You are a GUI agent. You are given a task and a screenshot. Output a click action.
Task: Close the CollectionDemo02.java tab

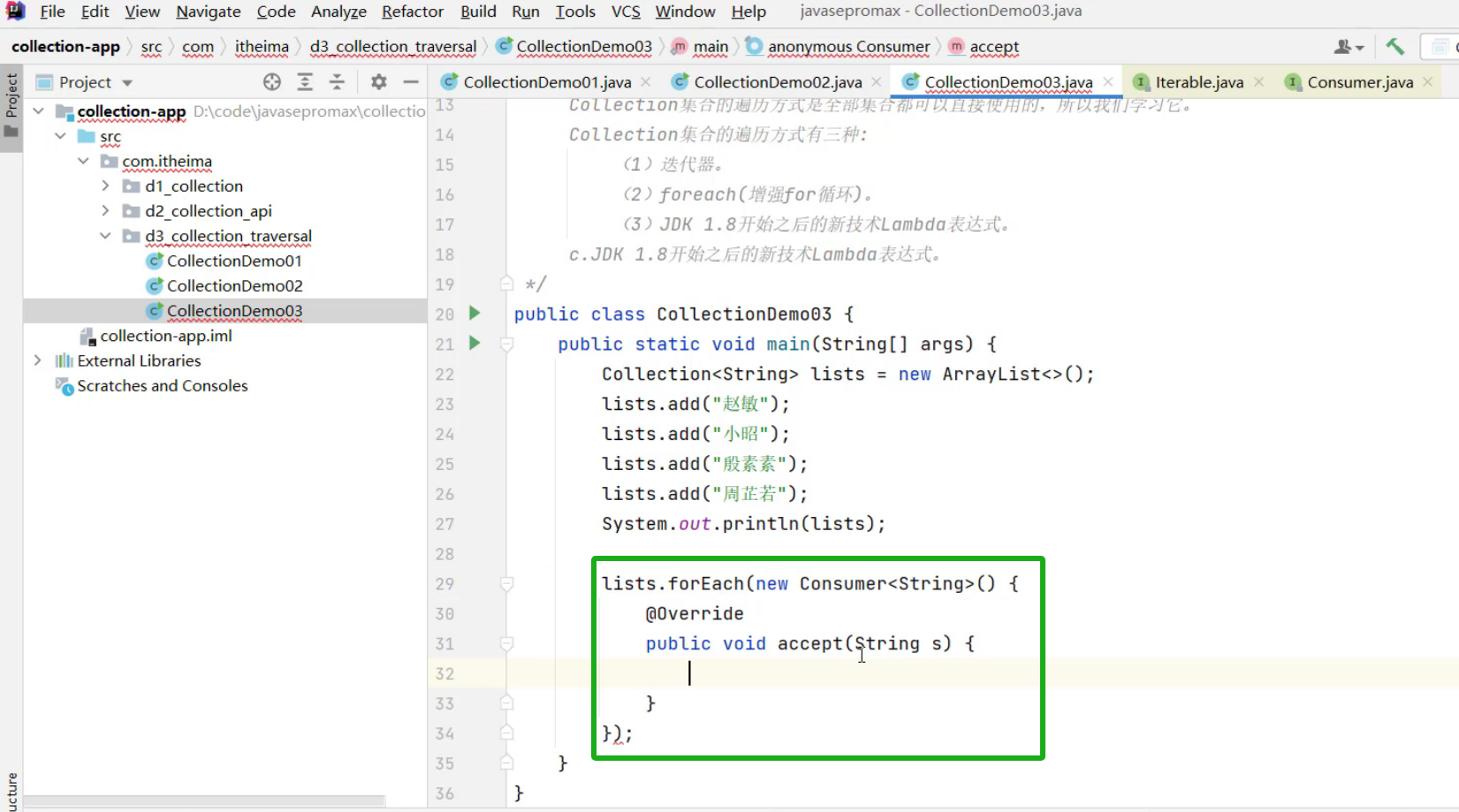pyautogui.click(x=877, y=82)
